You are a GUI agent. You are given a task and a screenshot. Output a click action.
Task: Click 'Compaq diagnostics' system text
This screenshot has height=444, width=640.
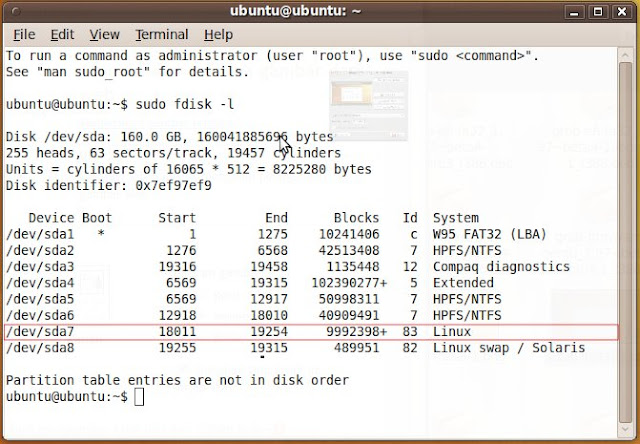(x=501, y=267)
